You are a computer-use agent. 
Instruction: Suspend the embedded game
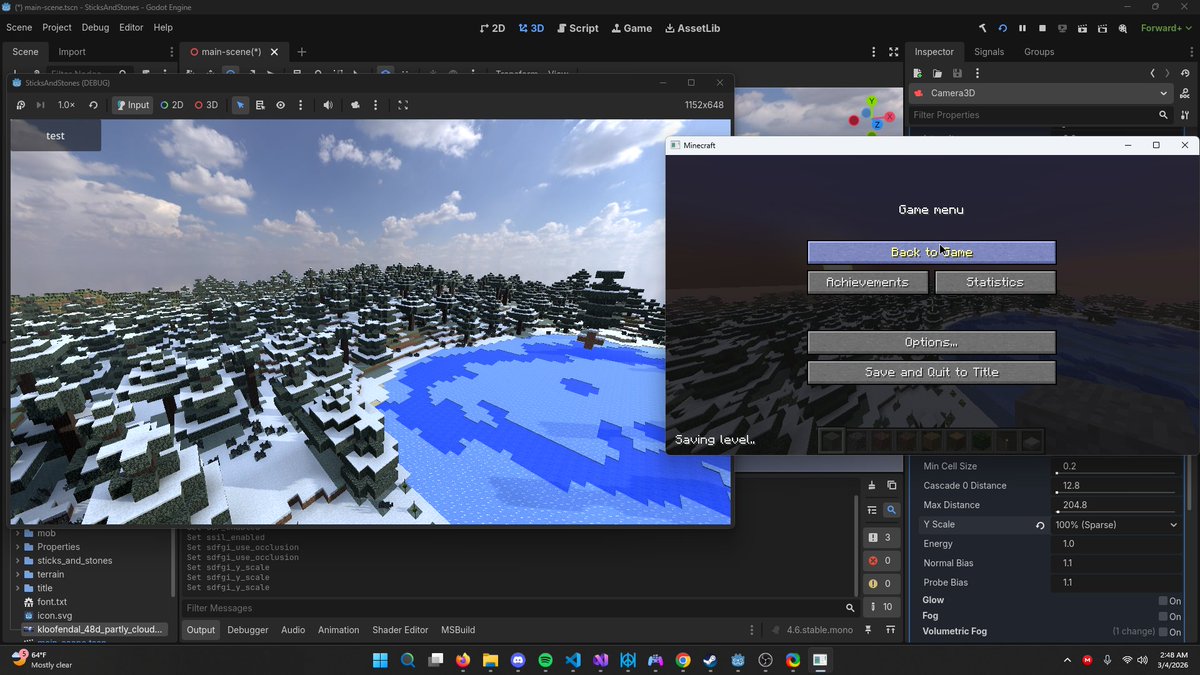21,105
